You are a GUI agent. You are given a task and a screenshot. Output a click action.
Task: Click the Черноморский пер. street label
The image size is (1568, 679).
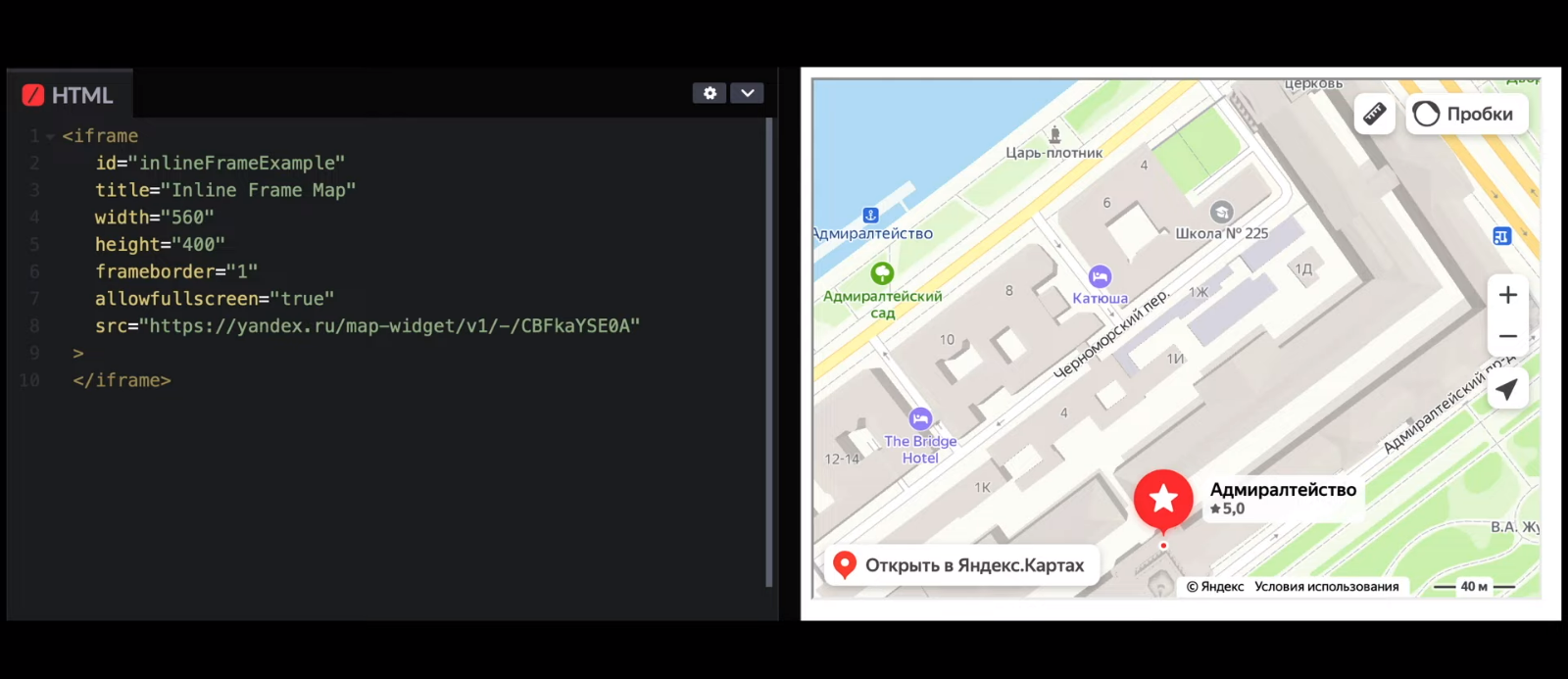[x=1111, y=335]
